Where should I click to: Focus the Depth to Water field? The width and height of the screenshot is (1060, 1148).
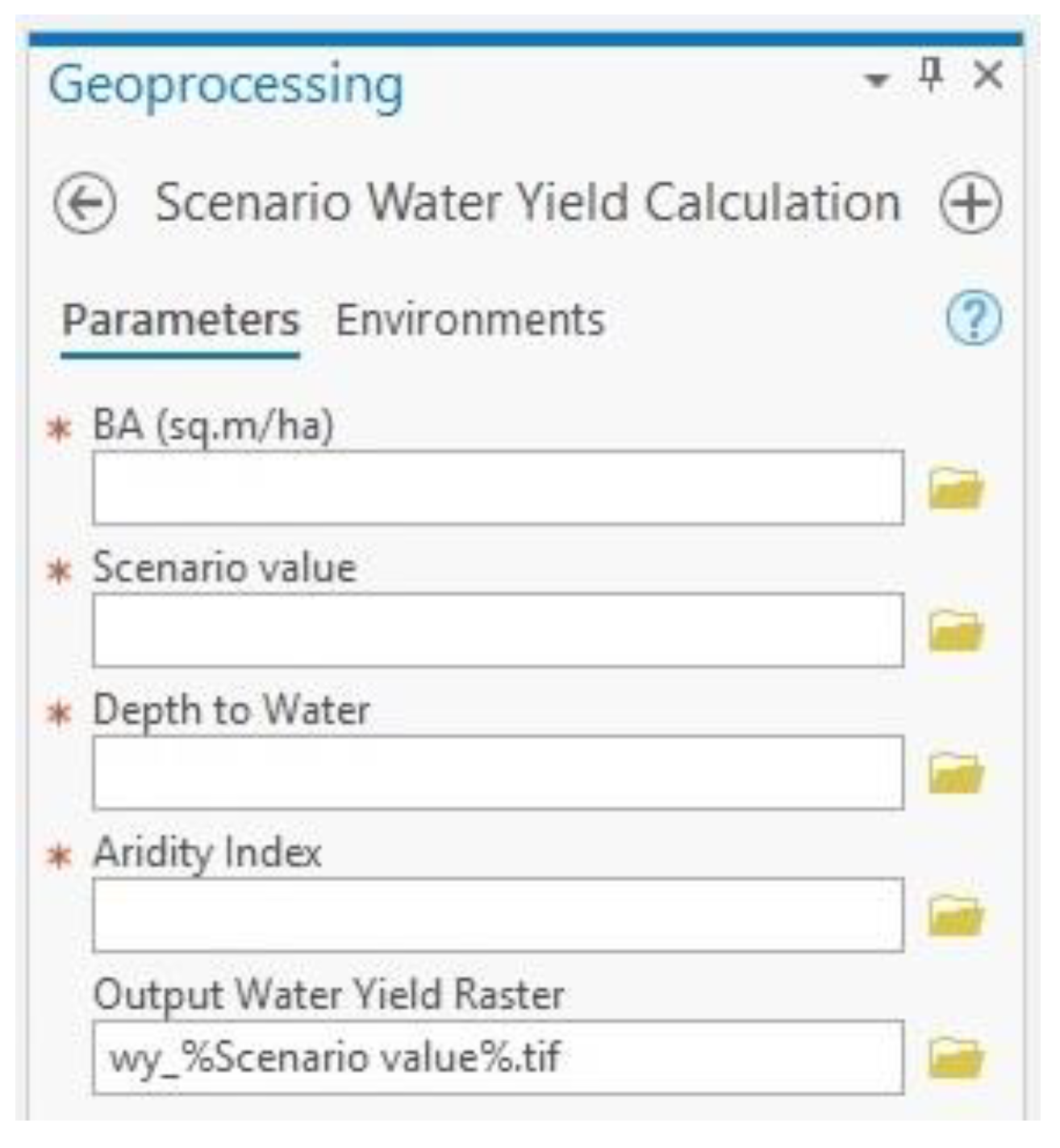click(498, 773)
